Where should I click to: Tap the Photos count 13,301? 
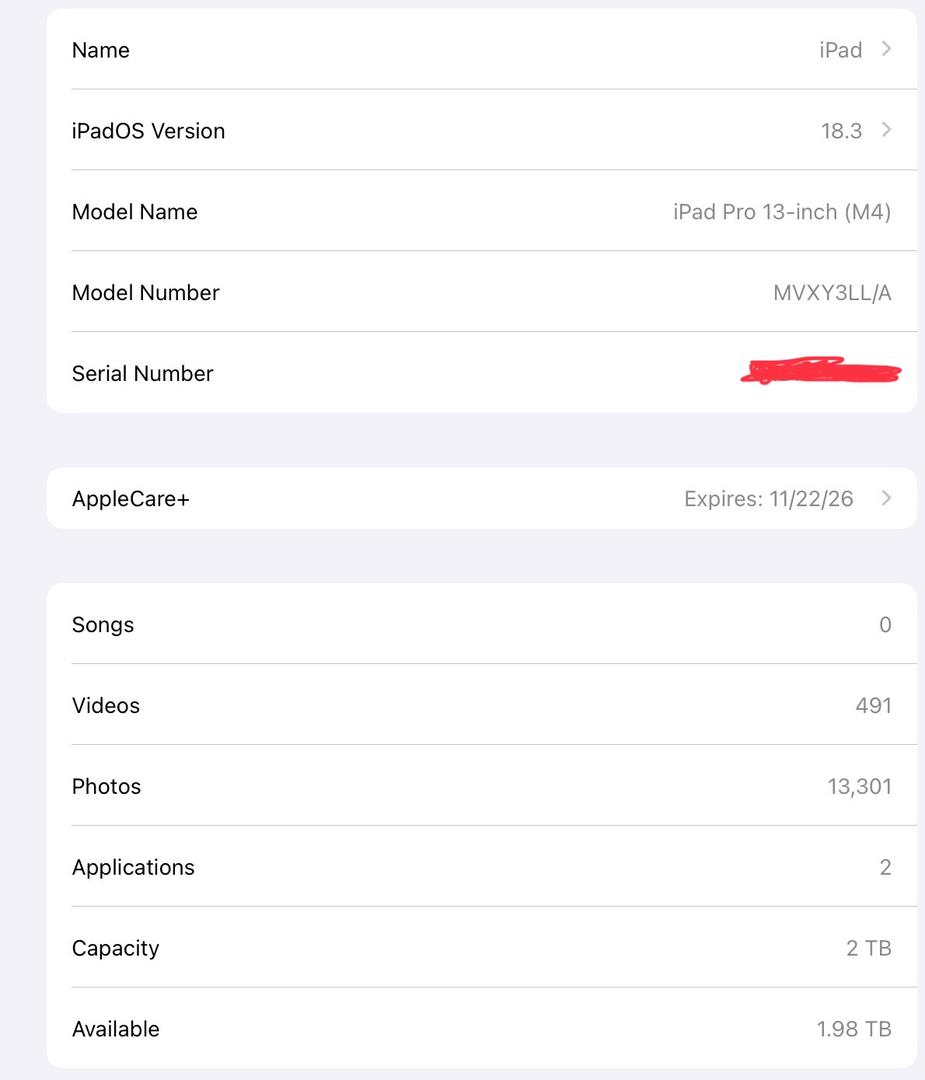click(859, 787)
